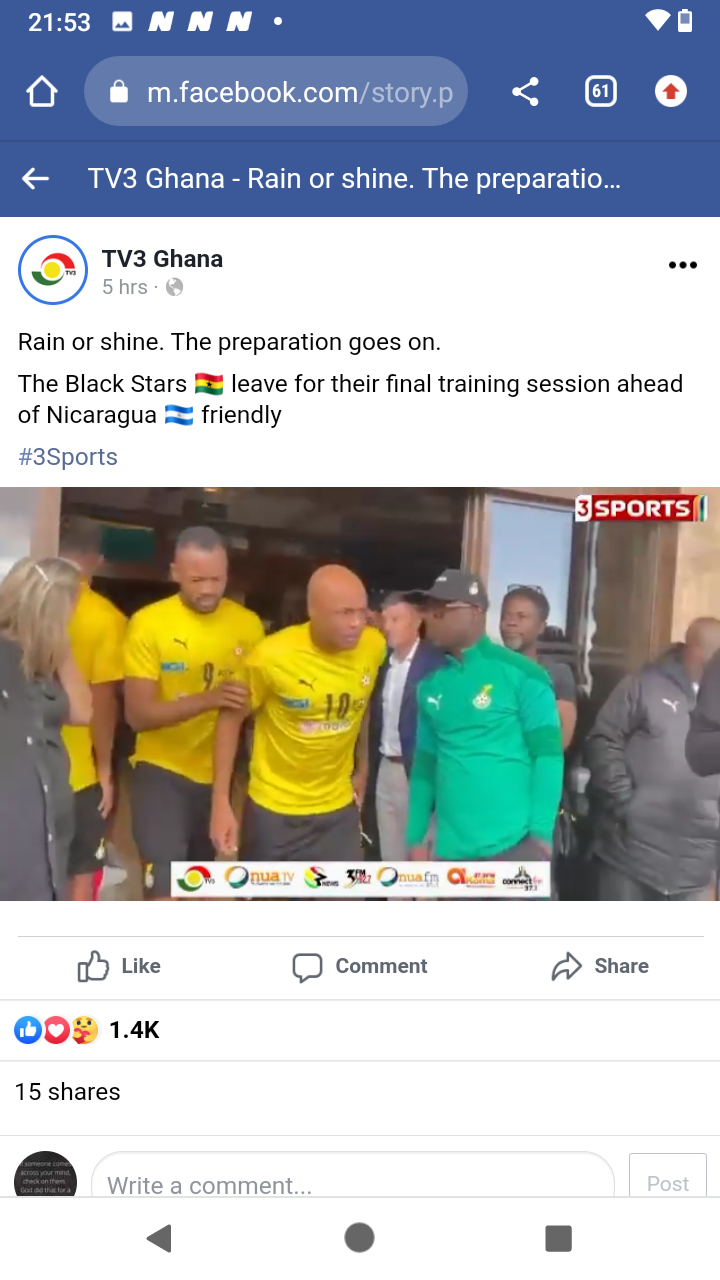Viewport: 720px width, 1280px height.
Task: View the 1.4K reactions list
Action: point(87,1030)
